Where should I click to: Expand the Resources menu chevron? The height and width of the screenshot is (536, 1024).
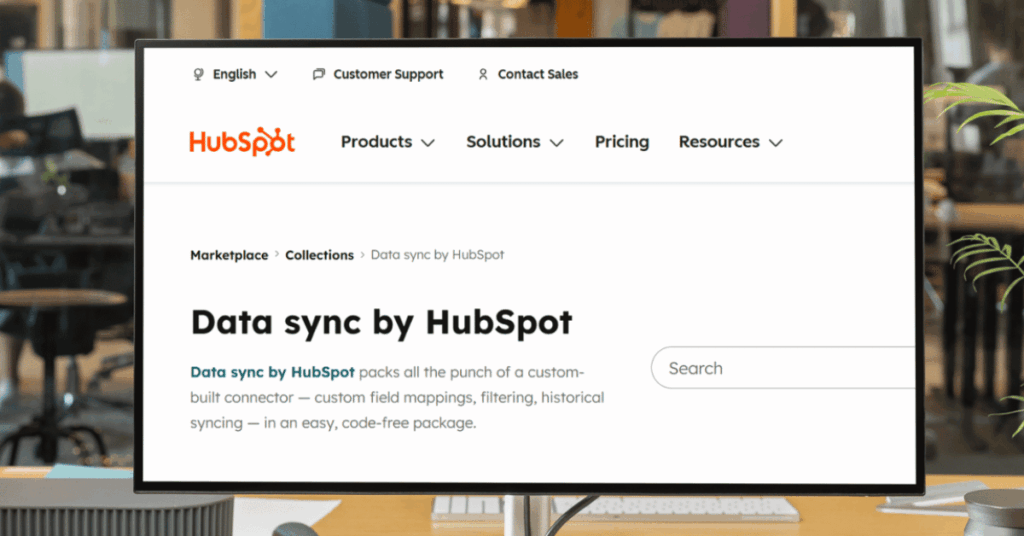coord(775,143)
